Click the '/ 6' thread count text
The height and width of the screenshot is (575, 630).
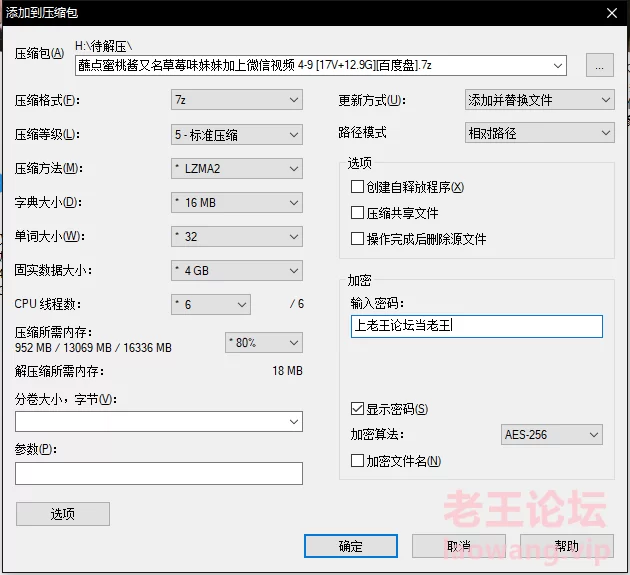[x=297, y=304]
